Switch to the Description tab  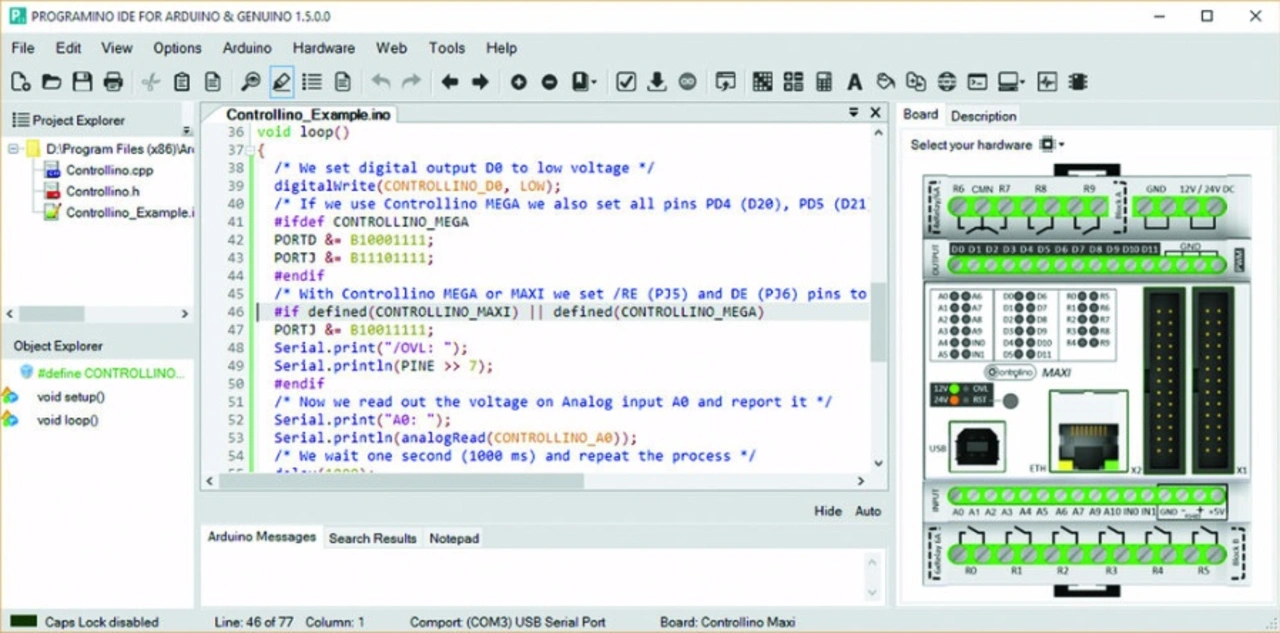[x=983, y=116]
